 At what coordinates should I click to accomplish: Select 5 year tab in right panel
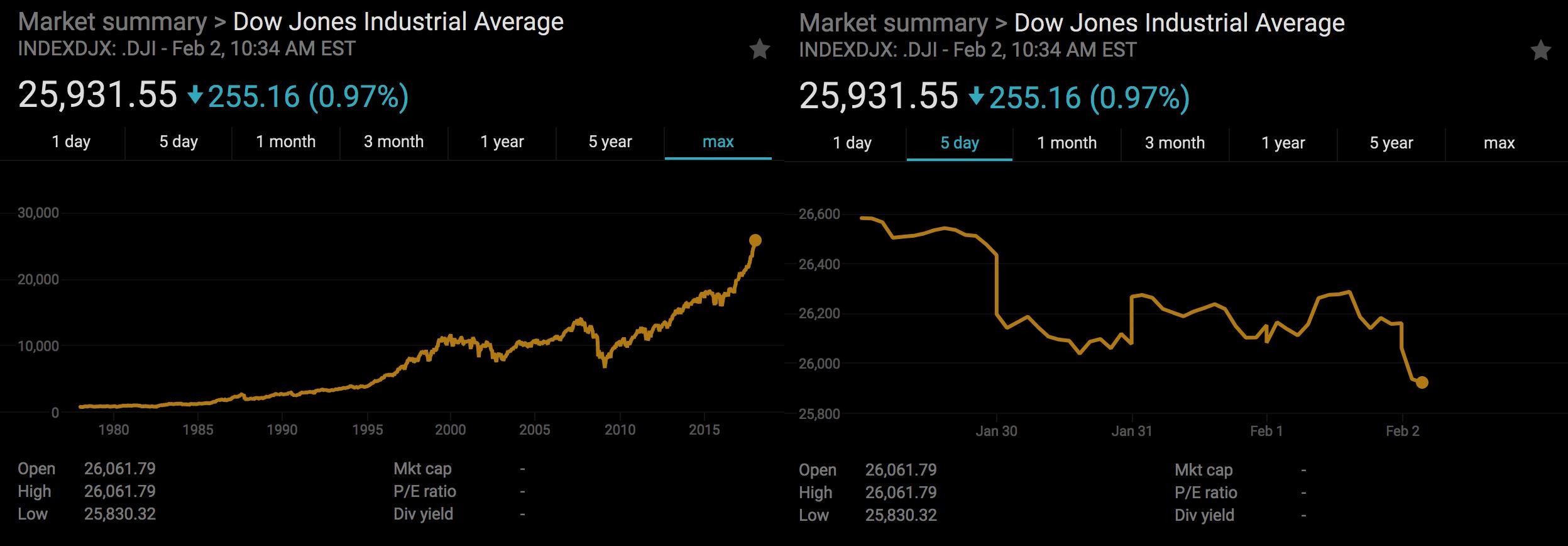1391,143
